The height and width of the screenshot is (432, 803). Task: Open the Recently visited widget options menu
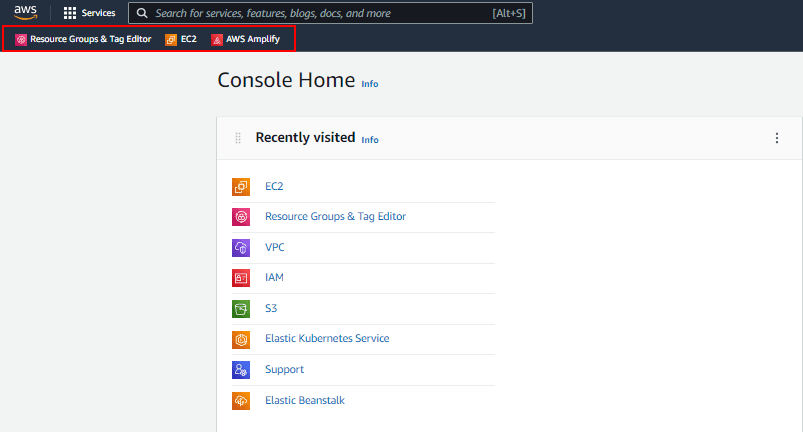pyautogui.click(x=777, y=138)
